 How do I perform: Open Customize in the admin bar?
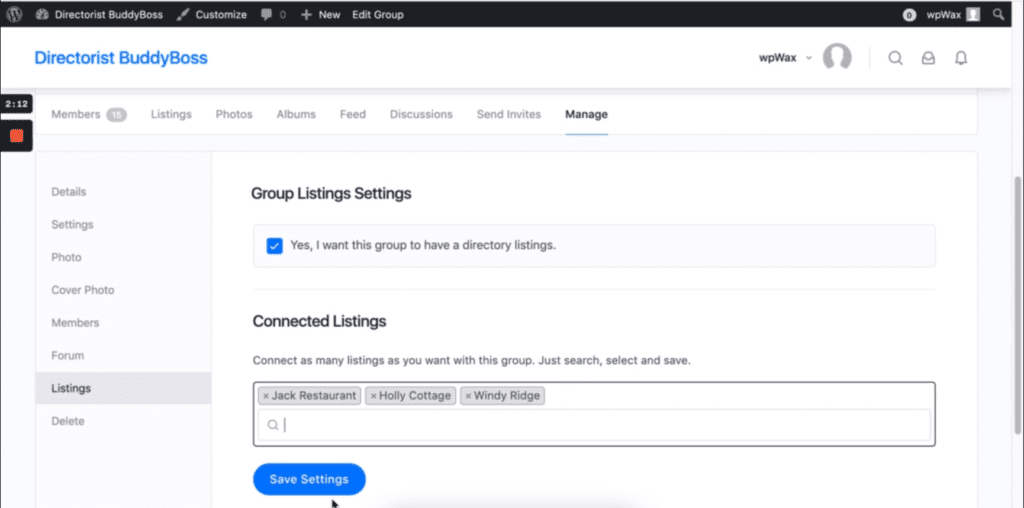[212, 14]
